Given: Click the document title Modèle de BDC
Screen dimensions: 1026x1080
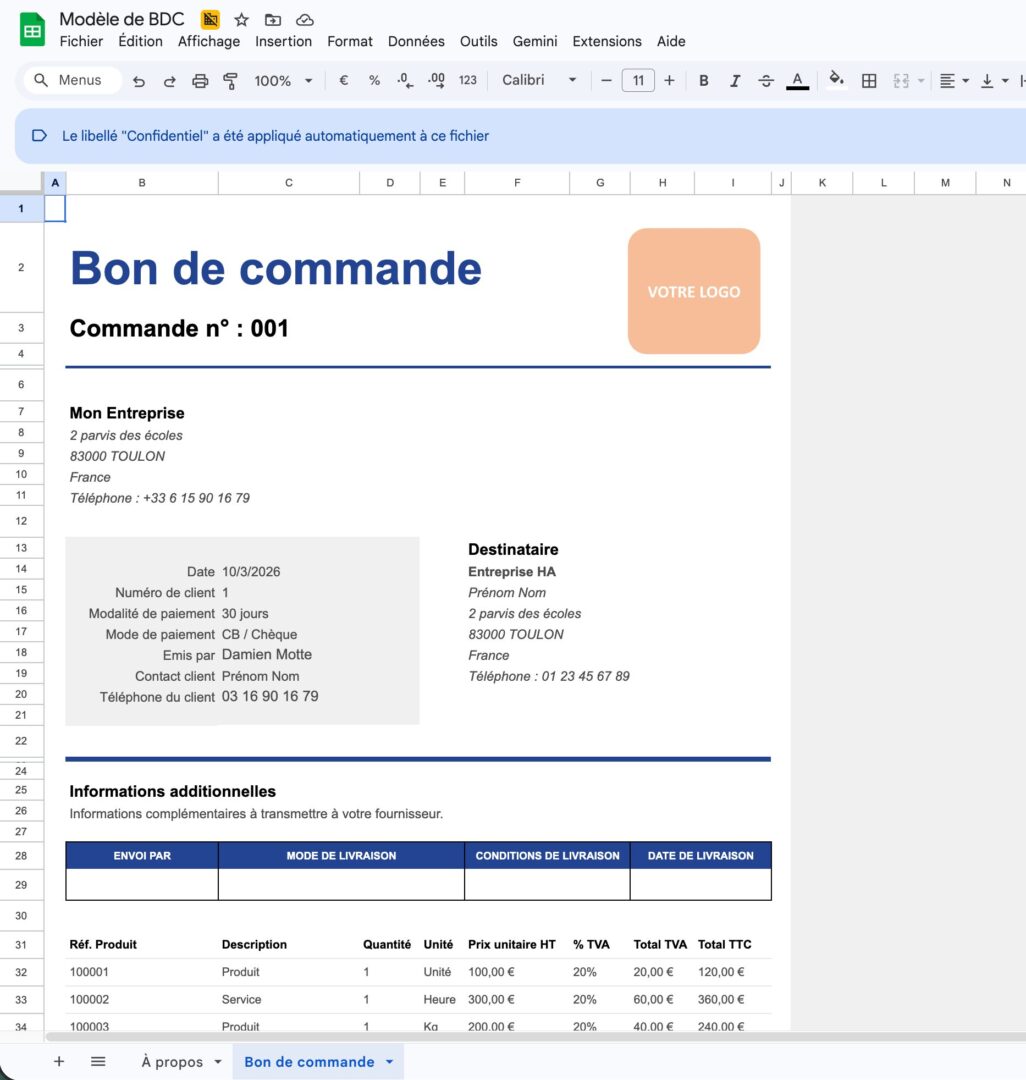Looking at the screenshot, I should (x=122, y=19).
